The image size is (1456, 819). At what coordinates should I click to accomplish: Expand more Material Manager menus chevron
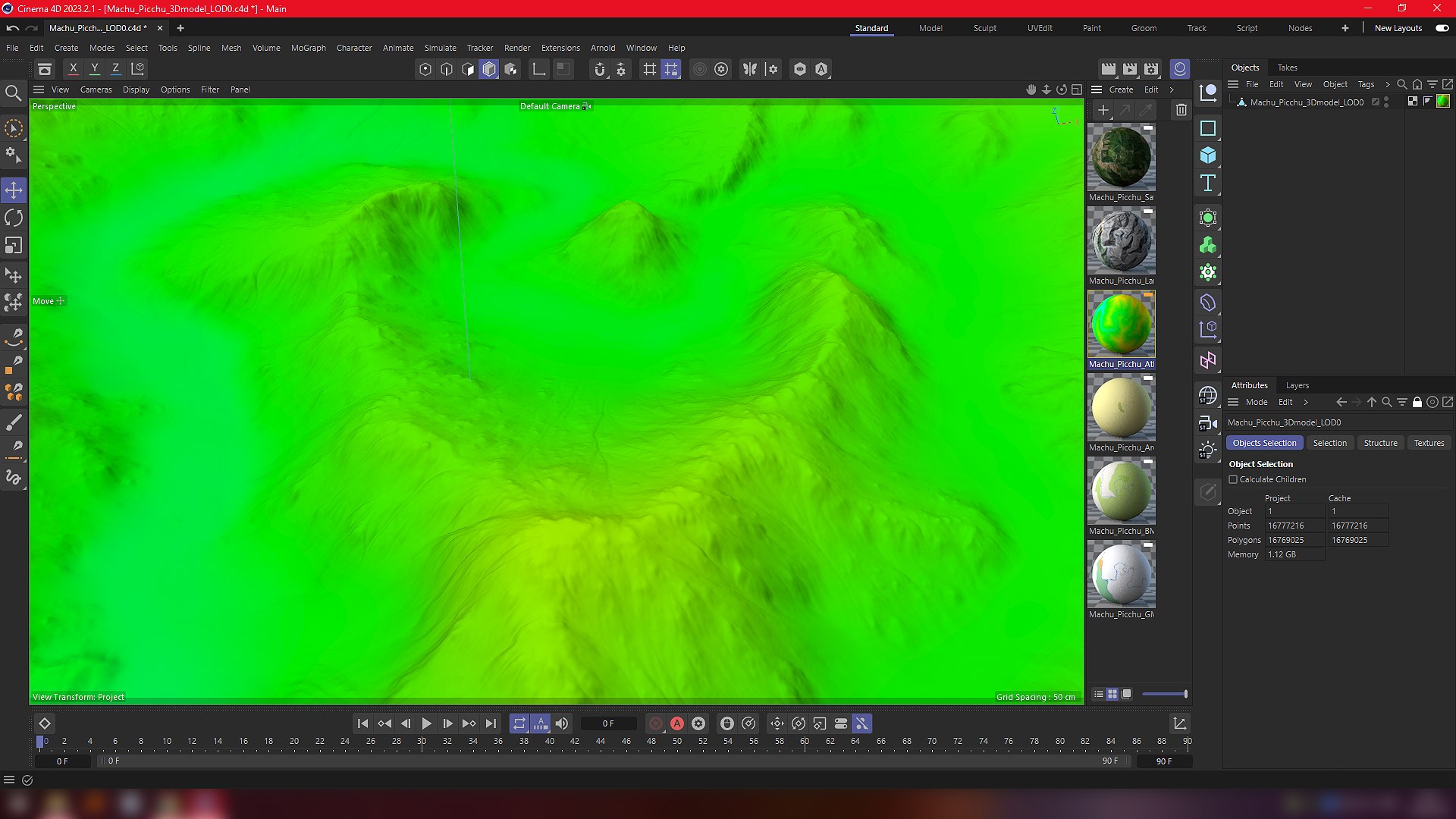point(1172,89)
